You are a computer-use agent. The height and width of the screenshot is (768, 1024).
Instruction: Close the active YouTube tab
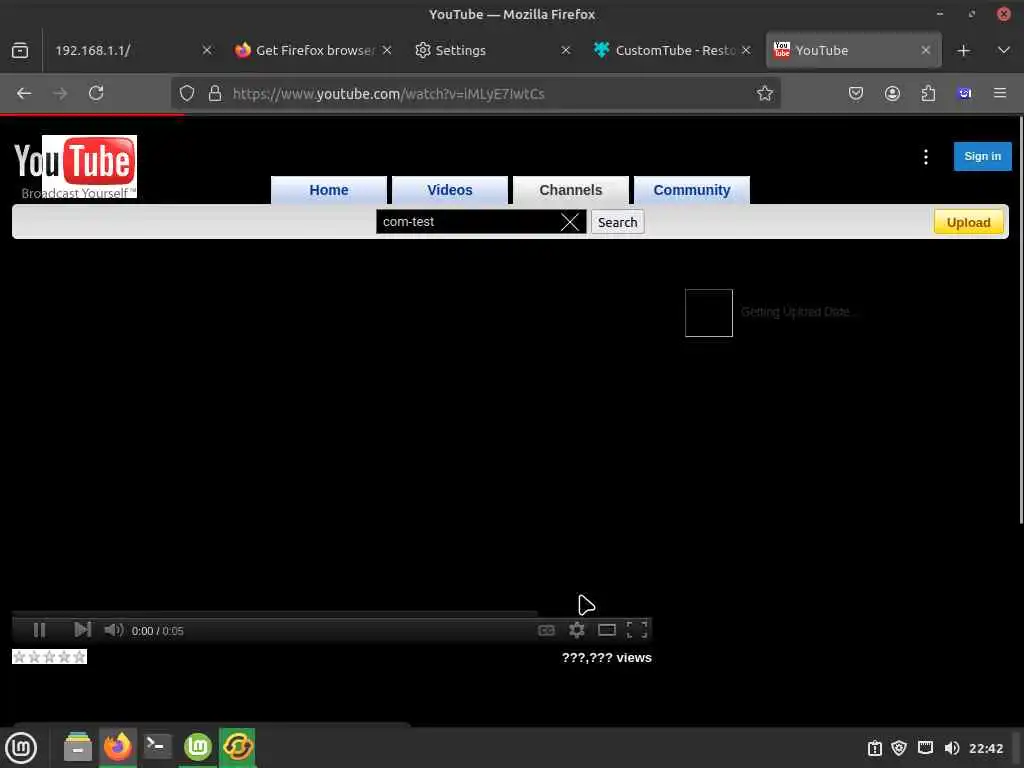coord(925,50)
